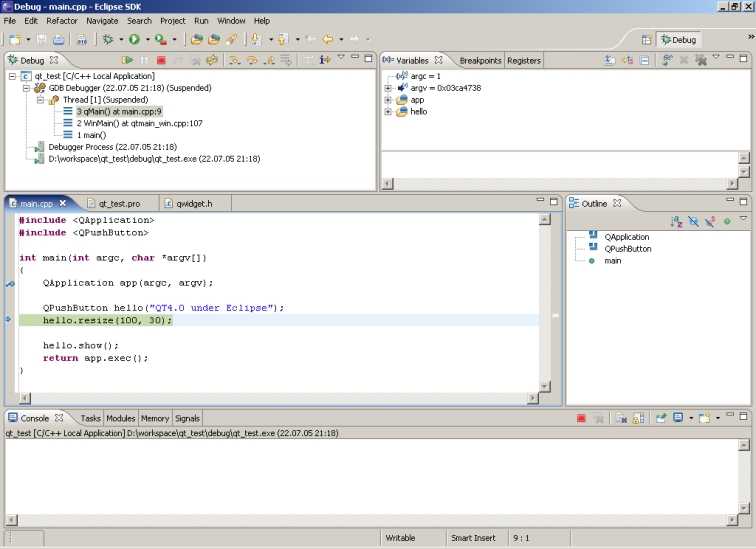The image size is (756, 549).
Task: Collapse the GDB Debugger tree node
Action: pyautogui.click(x=27, y=88)
